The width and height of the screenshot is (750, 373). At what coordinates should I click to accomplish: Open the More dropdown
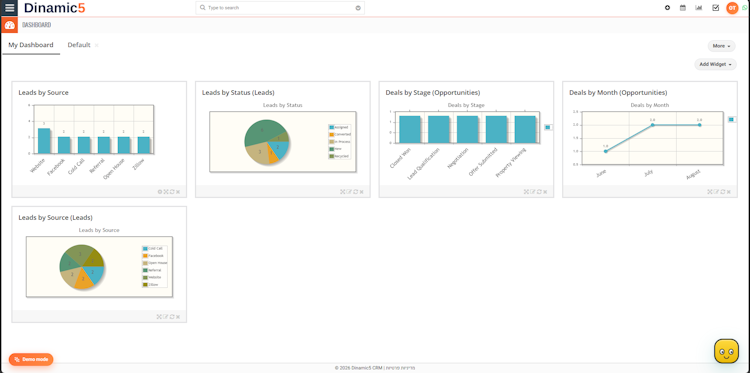[721, 46]
